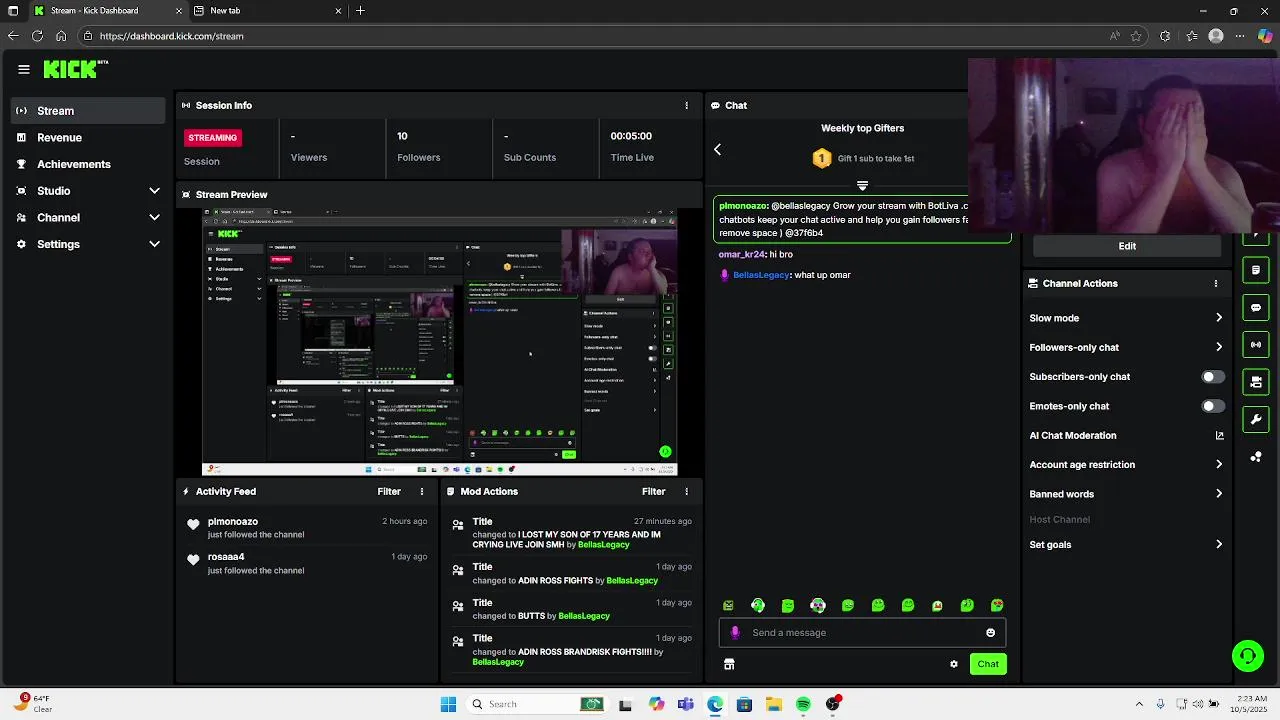The image size is (1280, 720).
Task: Click the Stream Preview thumbnail
Action: [440, 342]
